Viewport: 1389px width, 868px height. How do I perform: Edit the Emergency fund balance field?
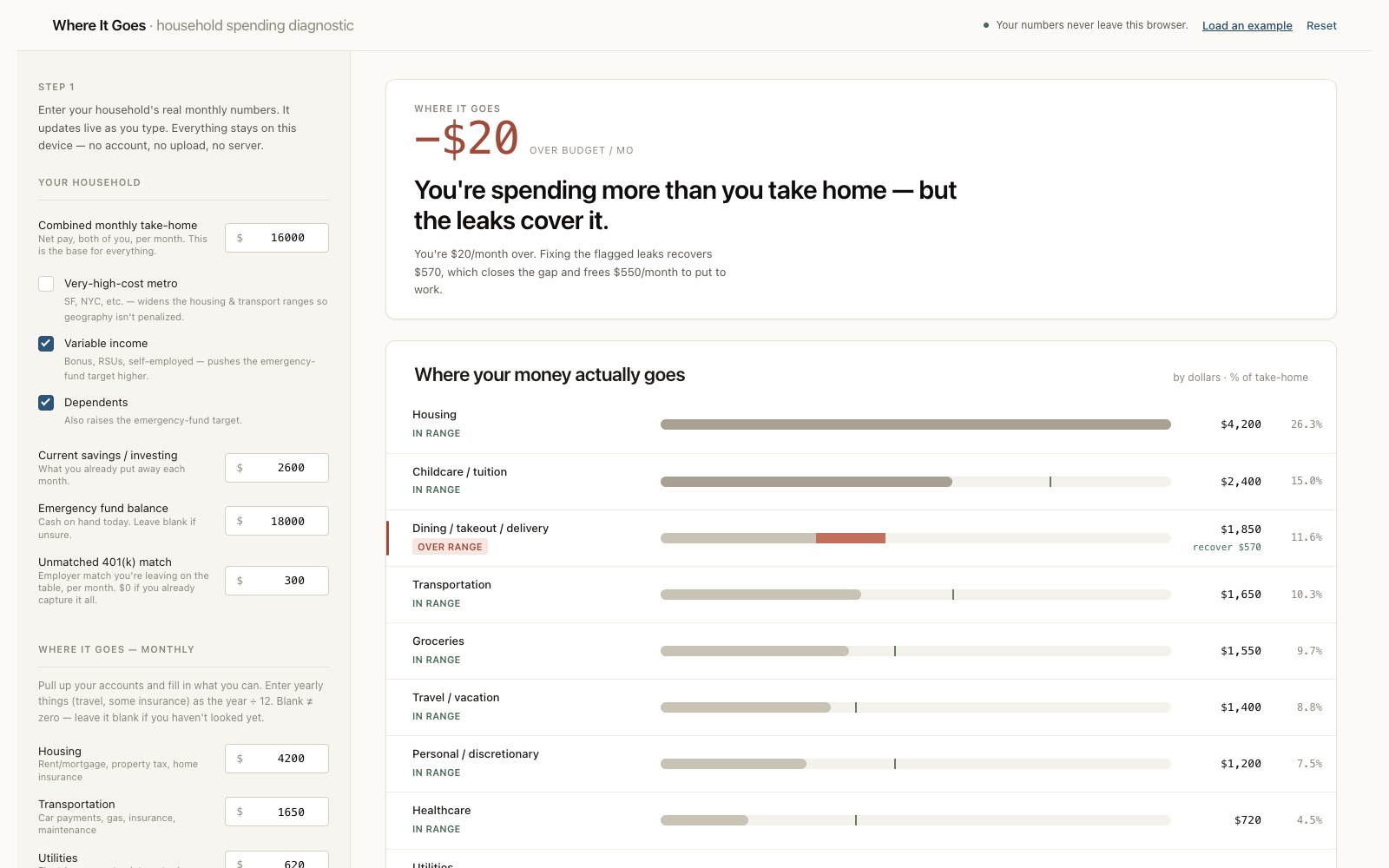click(277, 521)
